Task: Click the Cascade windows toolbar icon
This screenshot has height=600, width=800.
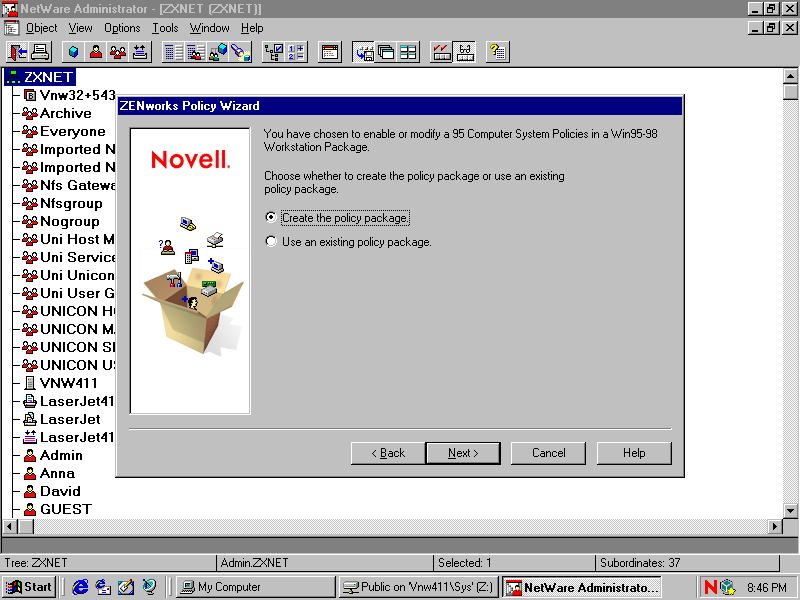Action: 386,52
